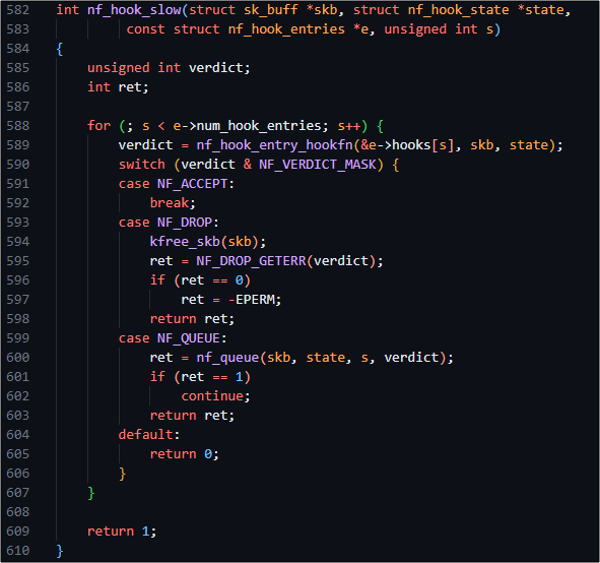Click line number 599

[x=18, y=338]
